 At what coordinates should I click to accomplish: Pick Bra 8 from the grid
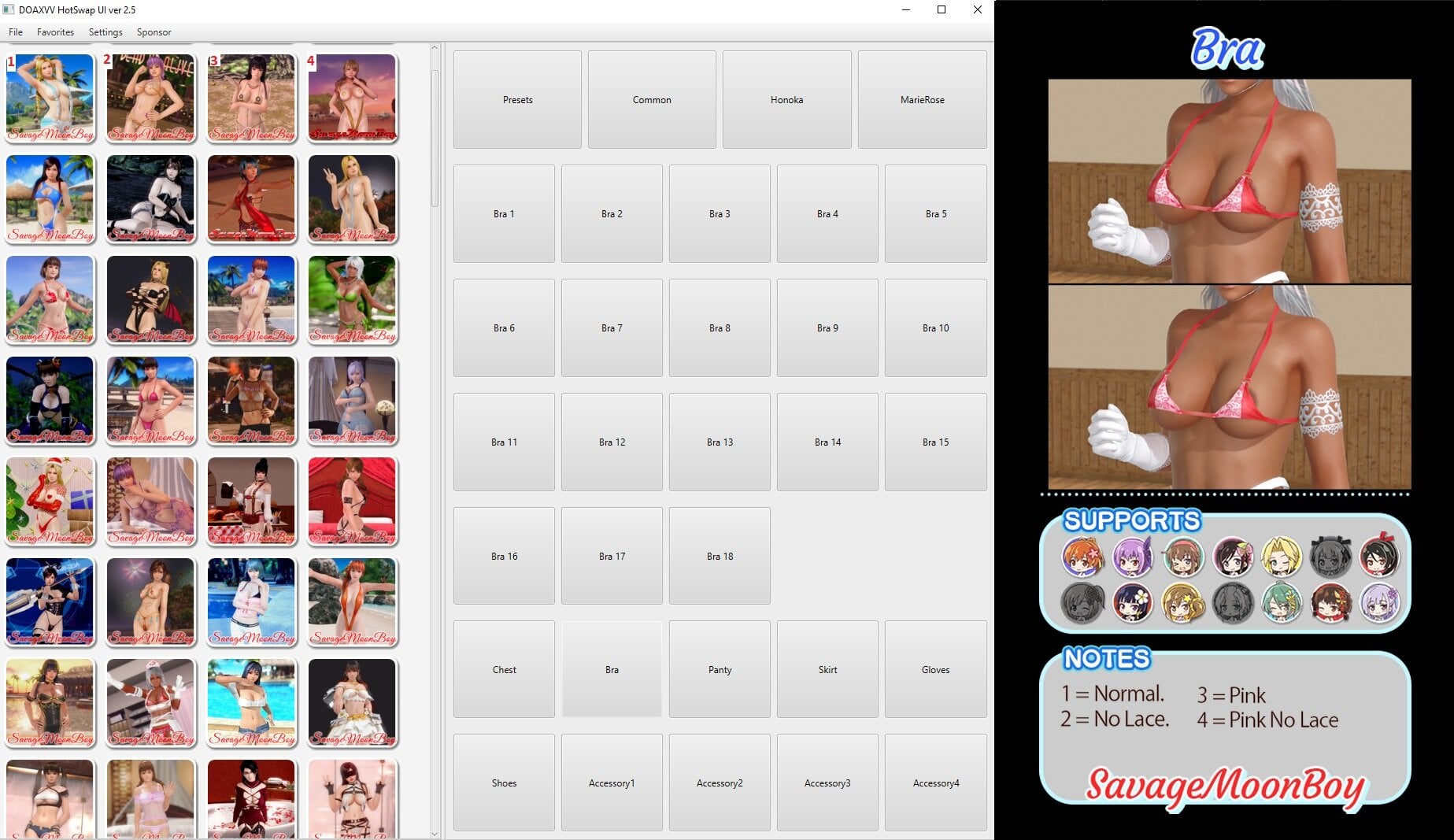tap(720, 327)
